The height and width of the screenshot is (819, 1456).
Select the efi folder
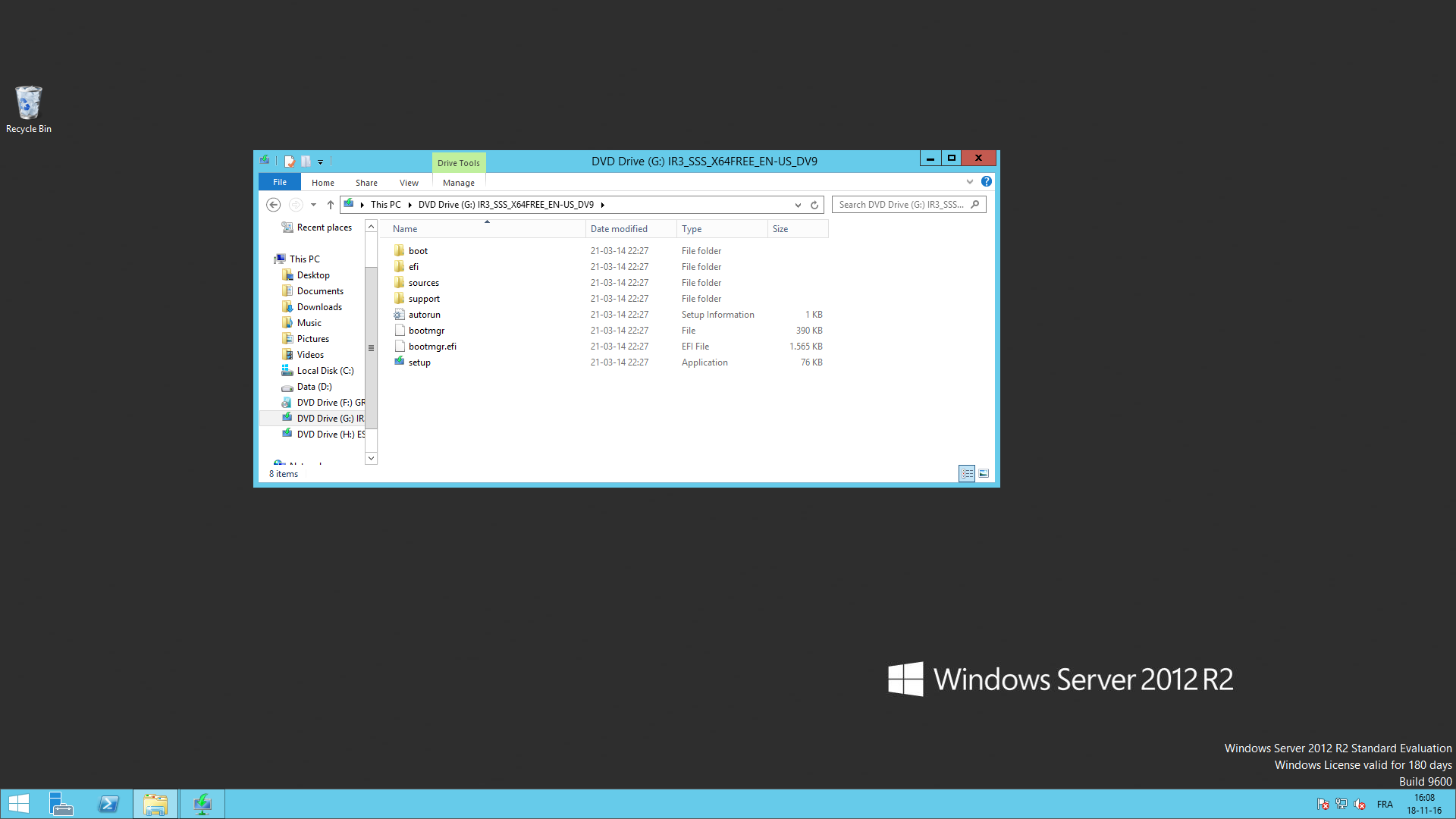point(413,267)
